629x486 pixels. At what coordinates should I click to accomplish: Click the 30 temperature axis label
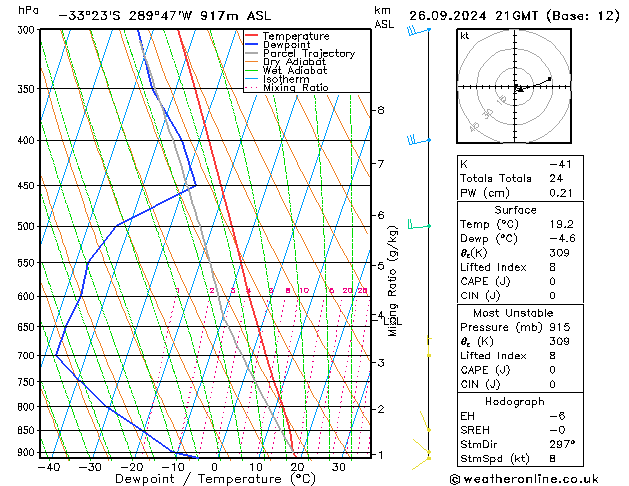click(x=339, y=467)
